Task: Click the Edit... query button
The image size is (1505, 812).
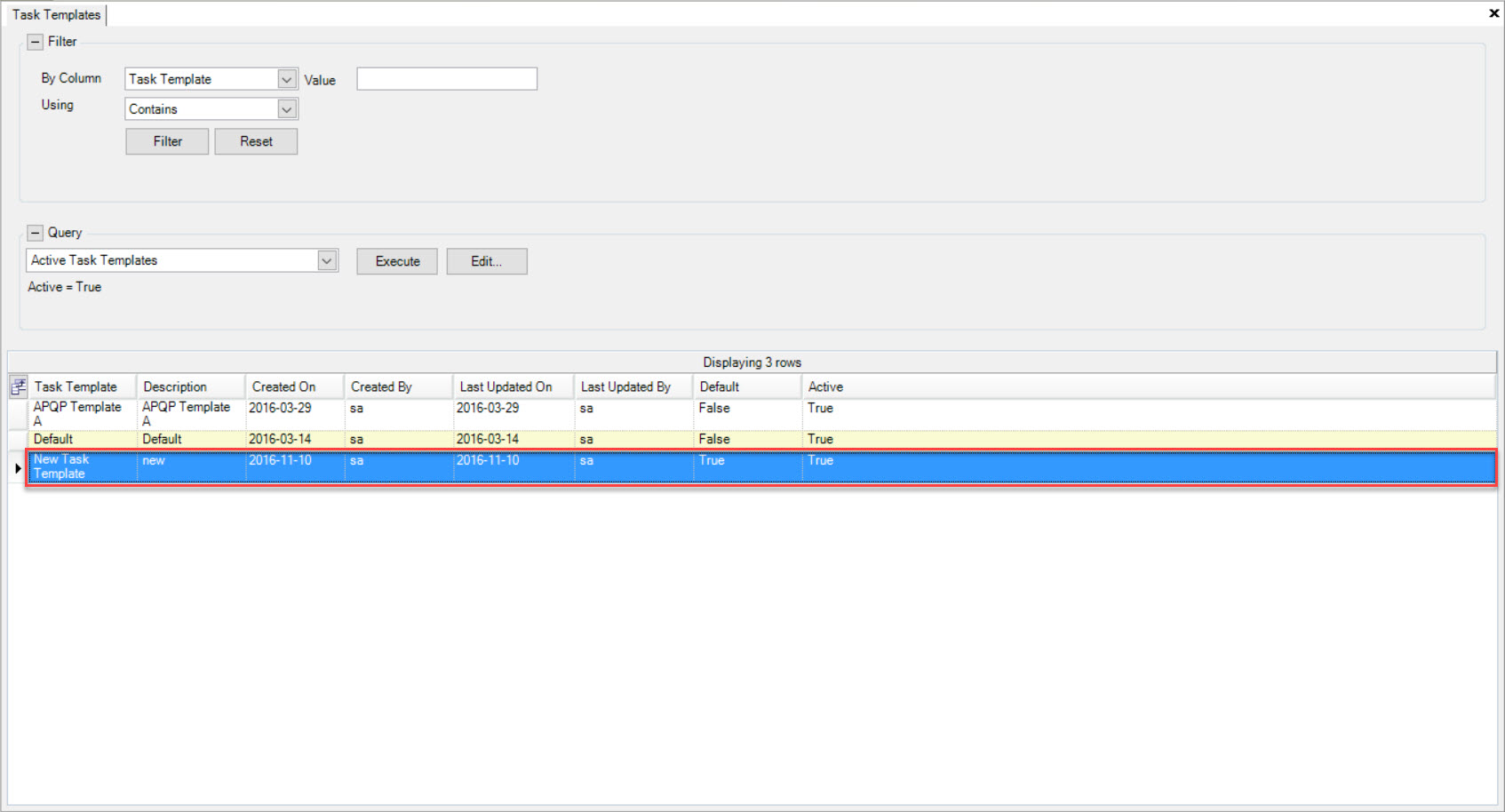Action: click(487, 261)
